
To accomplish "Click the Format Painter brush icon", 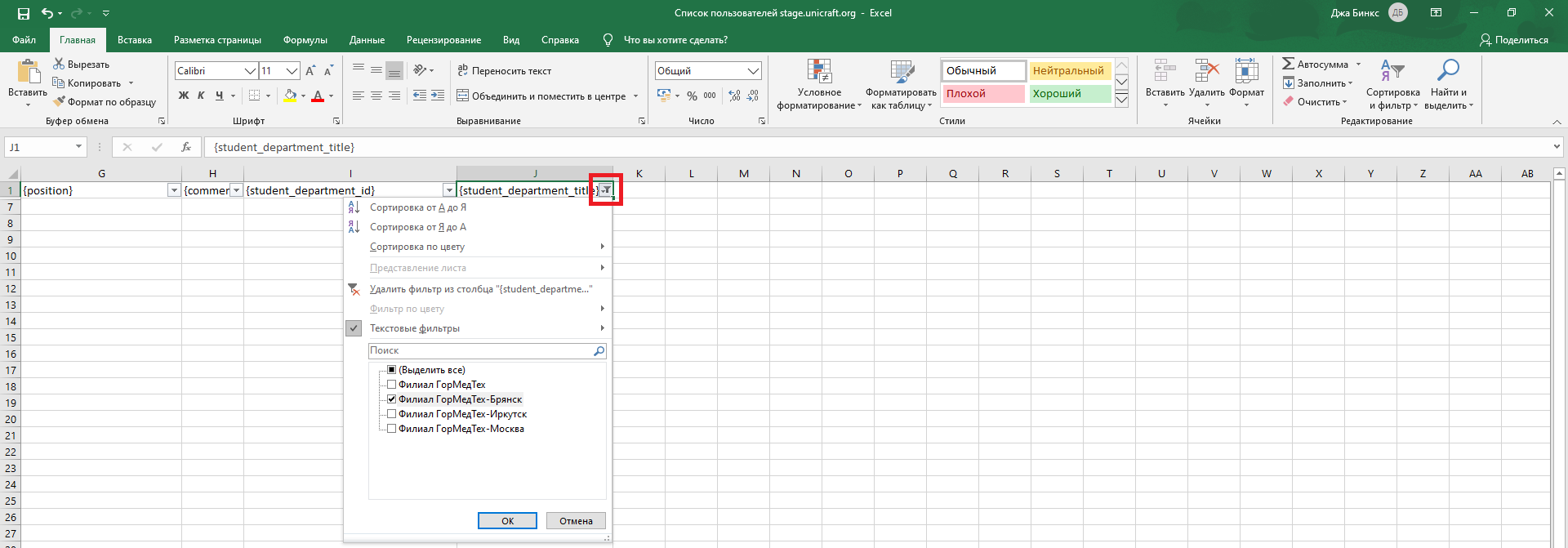I will [x=59, y=102].
